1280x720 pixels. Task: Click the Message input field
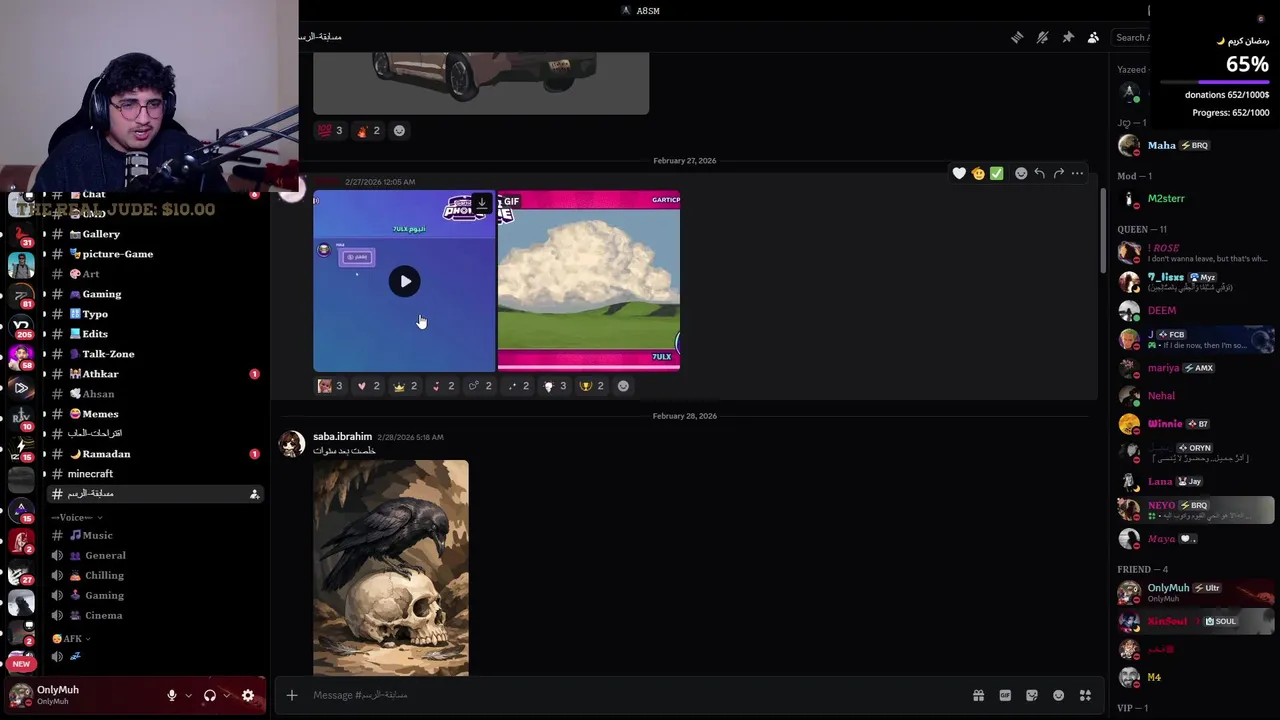pyautogui.click(x=635, y=695)
